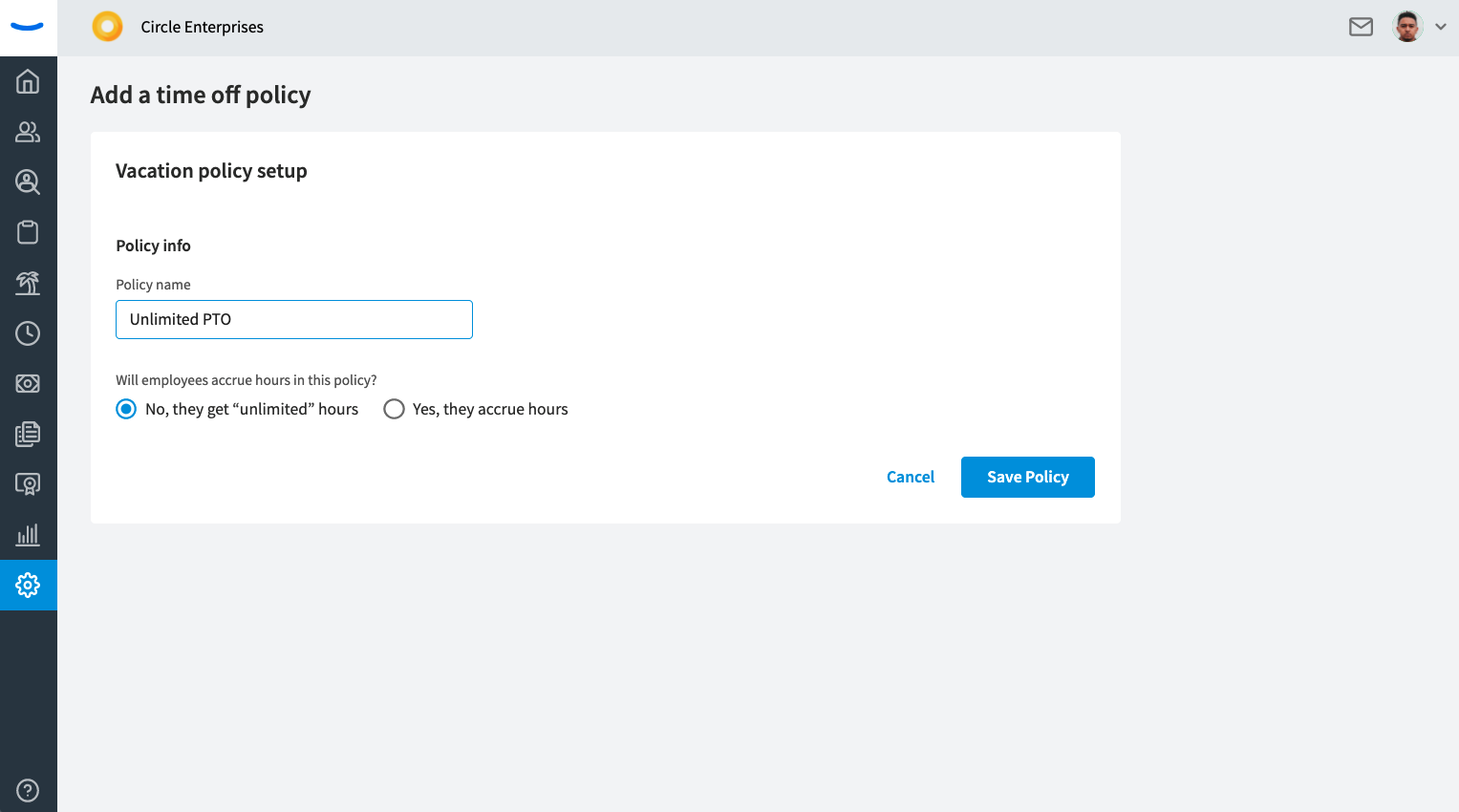Click the "Policy info" section label

153,246
